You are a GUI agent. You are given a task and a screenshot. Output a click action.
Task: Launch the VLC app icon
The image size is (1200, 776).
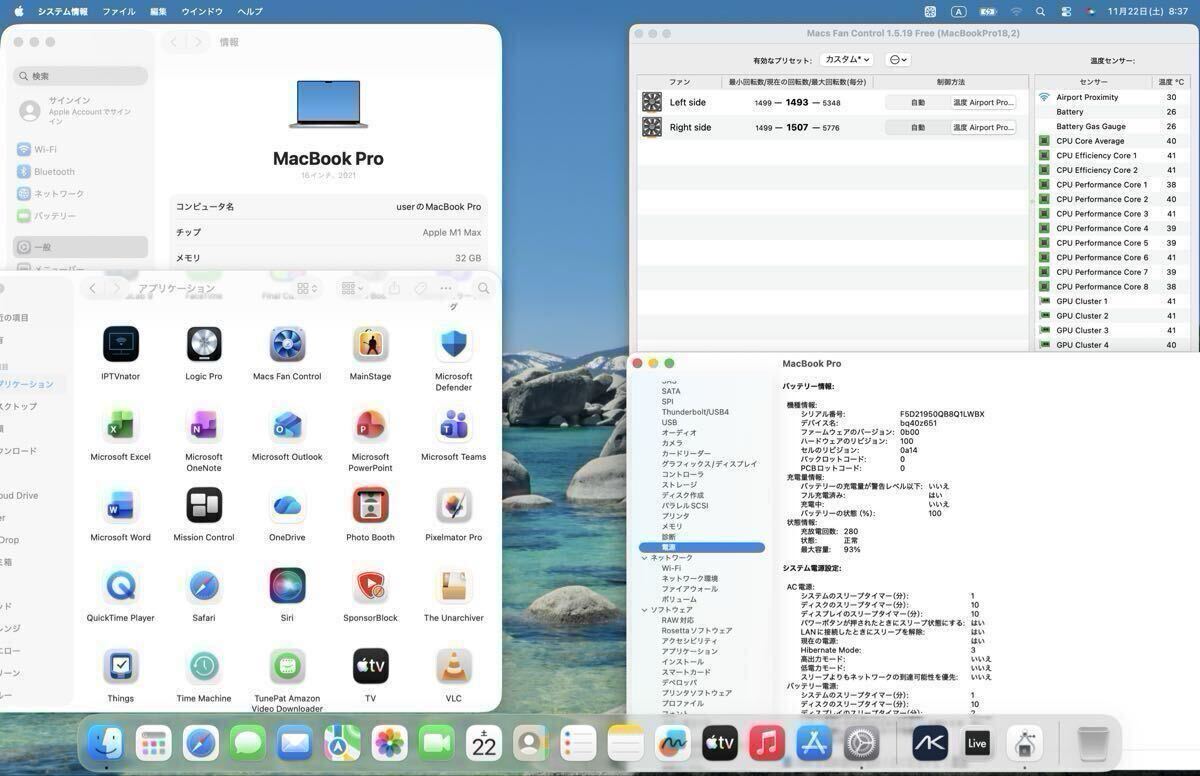453,667
